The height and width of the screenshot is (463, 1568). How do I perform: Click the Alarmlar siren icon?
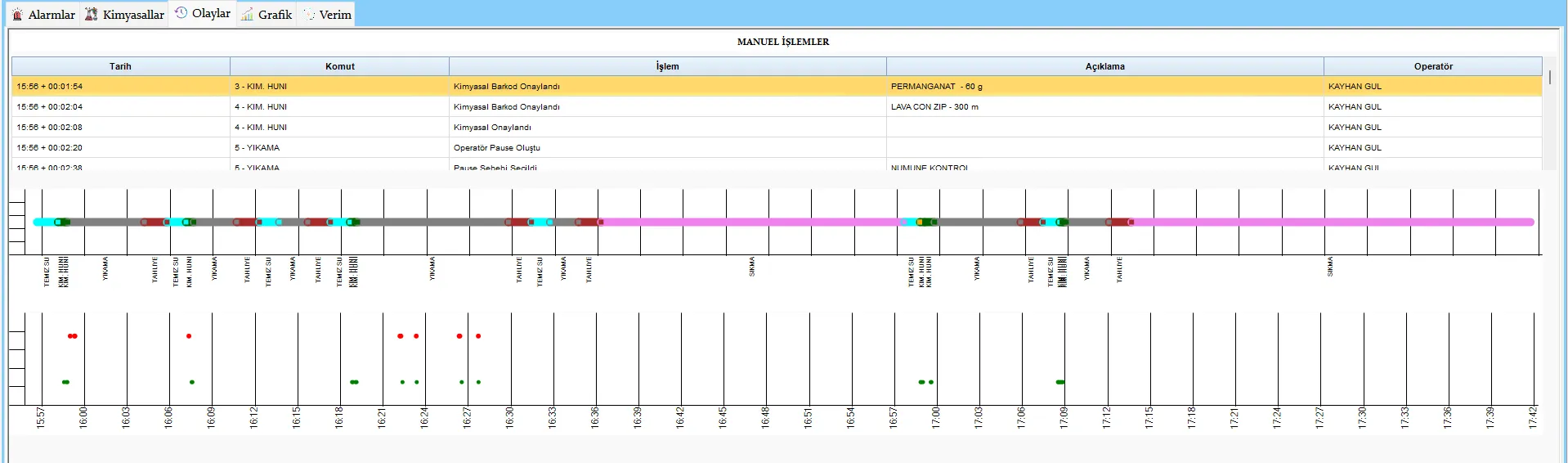click(17, 15)
